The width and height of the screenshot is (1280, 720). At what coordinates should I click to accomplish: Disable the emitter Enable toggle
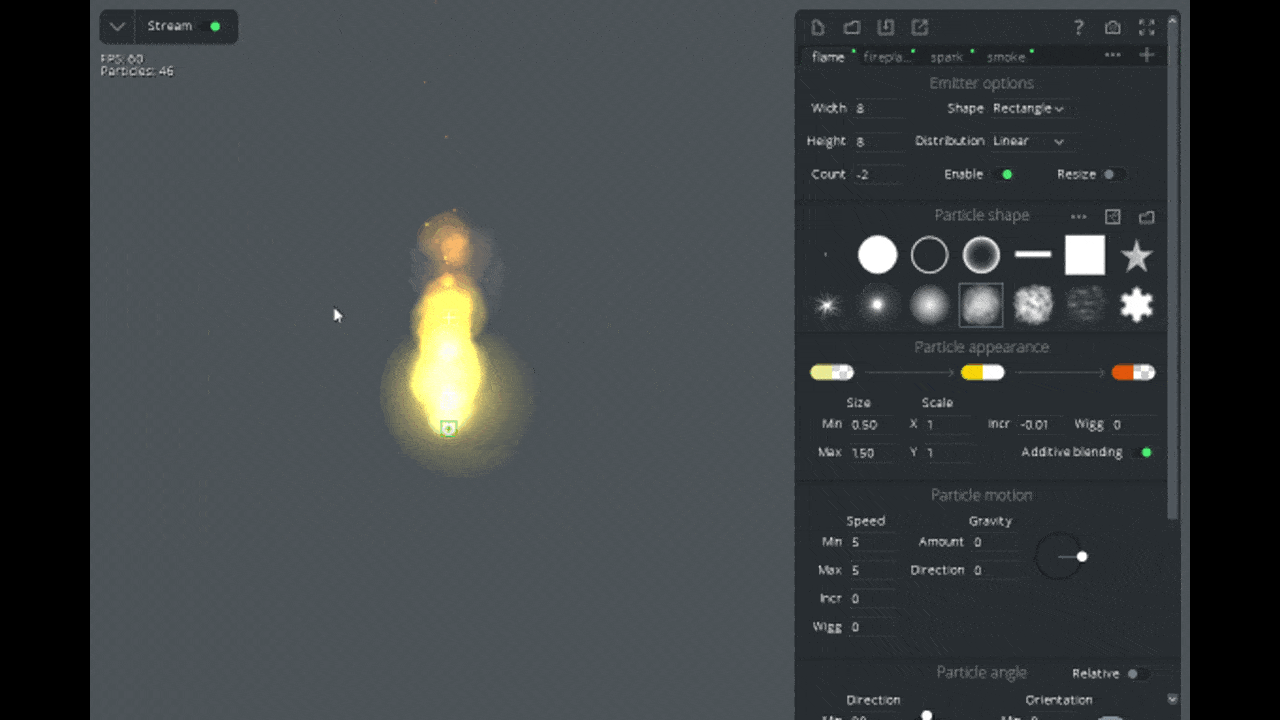(x=1004, y=174)
